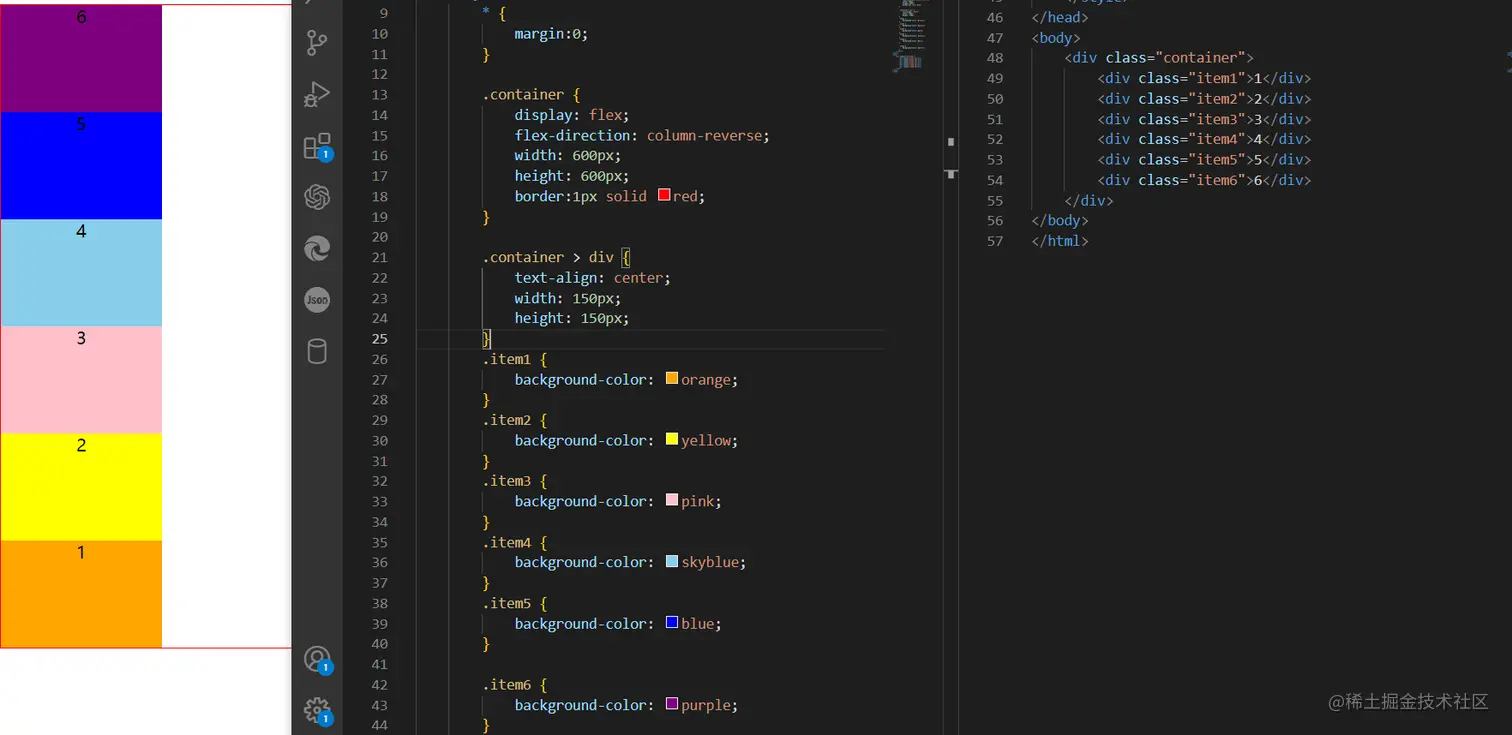Open the Manage settings gear
This screenshot has width=1512, height=735.
coord(317,710)
